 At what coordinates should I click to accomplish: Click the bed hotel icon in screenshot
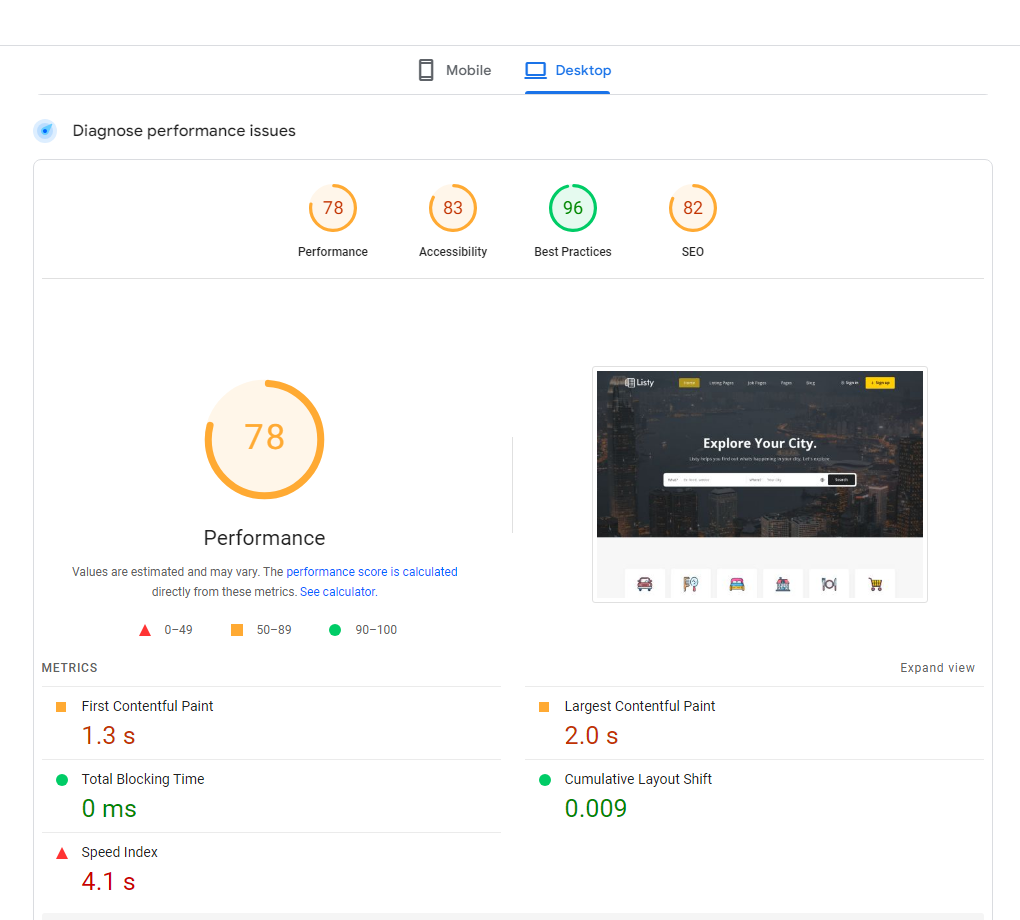pos(737,584)
